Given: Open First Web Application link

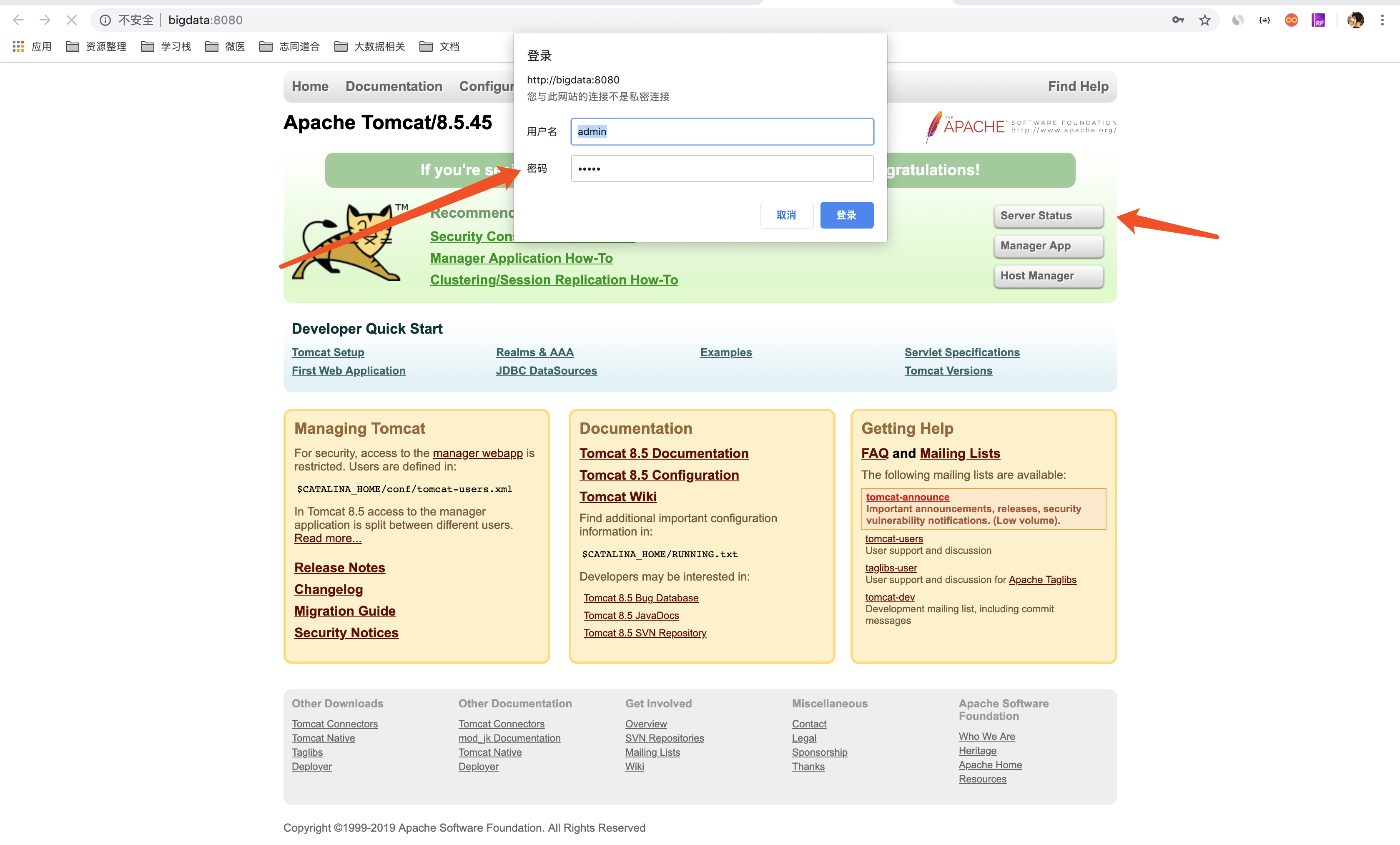Looking at the screenshot, I should tap(348, 370).
